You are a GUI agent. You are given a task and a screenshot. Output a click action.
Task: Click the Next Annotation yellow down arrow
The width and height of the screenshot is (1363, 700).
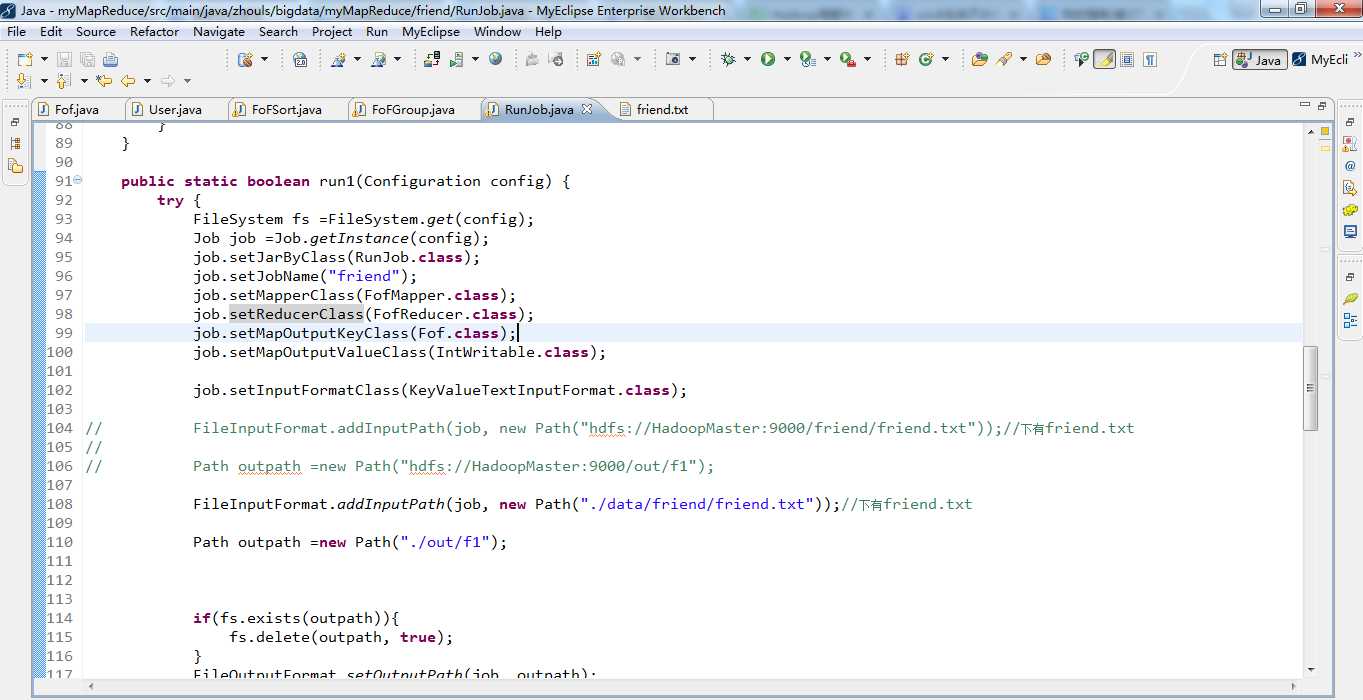click(x=23, y=81)
